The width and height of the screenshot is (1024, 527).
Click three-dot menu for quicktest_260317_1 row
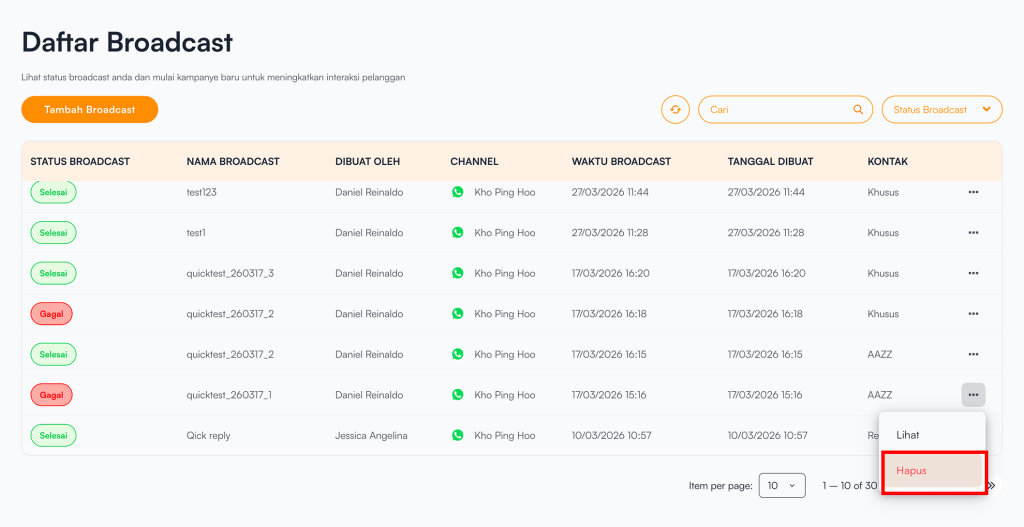tap(973, 395)
